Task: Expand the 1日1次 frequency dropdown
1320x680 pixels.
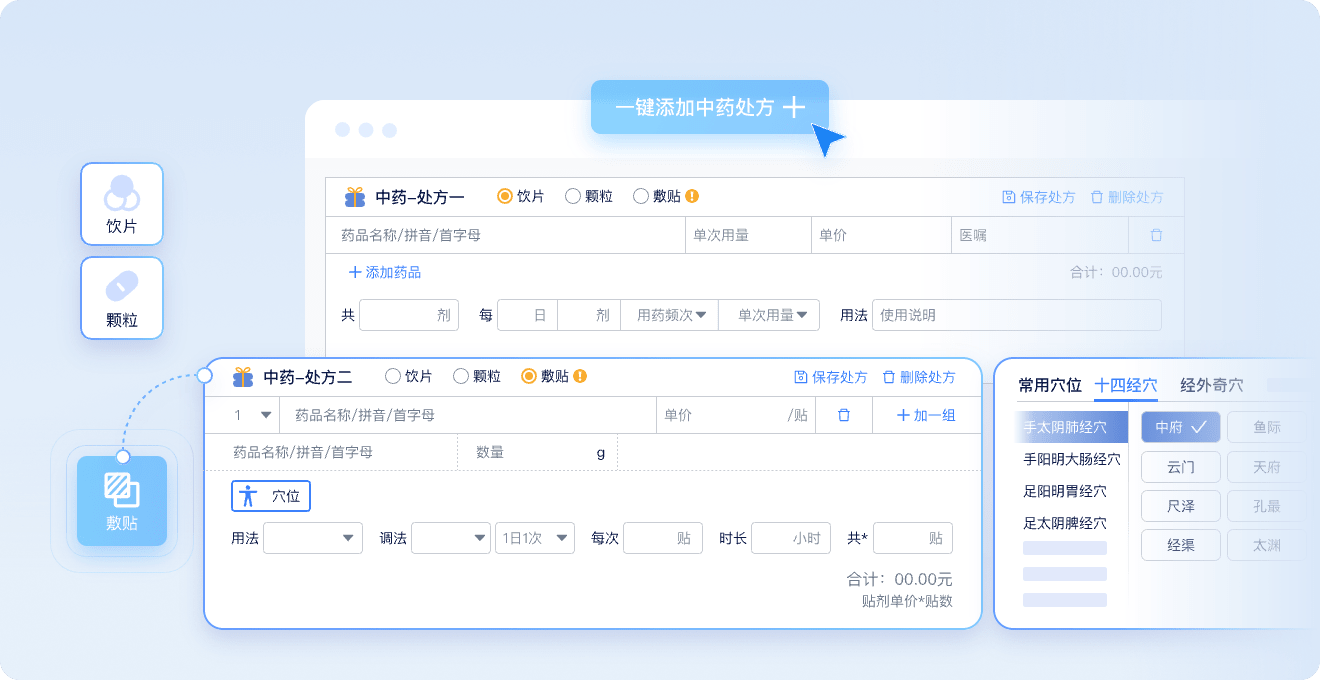Action: (x=535, y=538)
